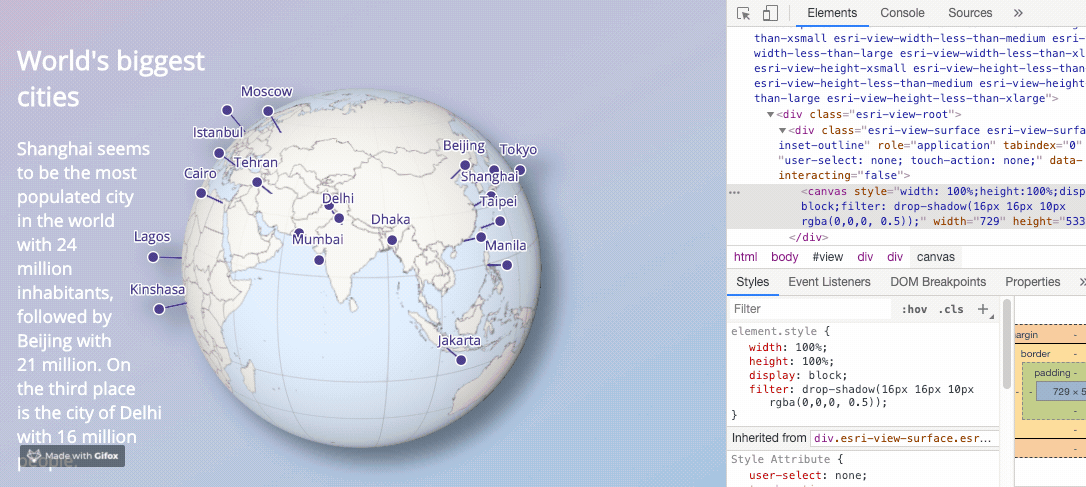Open the three-dot actions on canvas row
The height and width of the screenshot is (487, 1086).
pyautogui.click(x=735, y=192)
